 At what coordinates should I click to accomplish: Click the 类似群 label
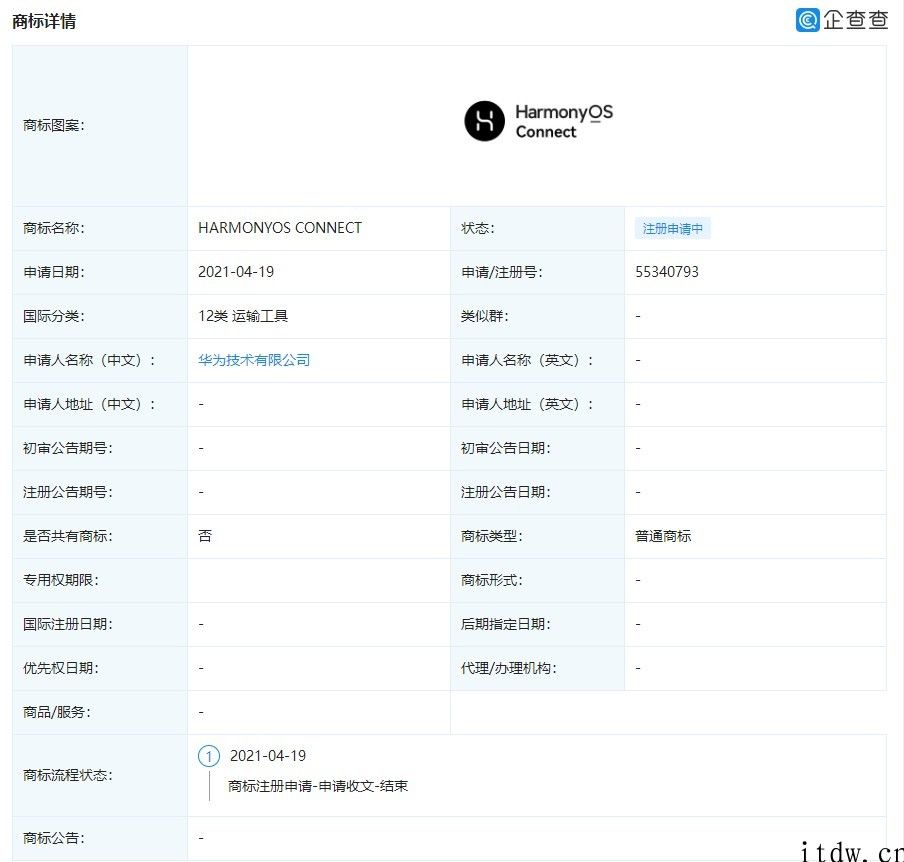[x=485, y=317]
